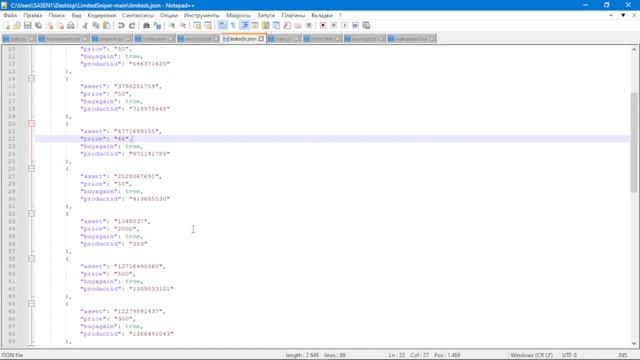Collapse the JSON block at line 32
This screenshot has height=360, width=640.
31,213
